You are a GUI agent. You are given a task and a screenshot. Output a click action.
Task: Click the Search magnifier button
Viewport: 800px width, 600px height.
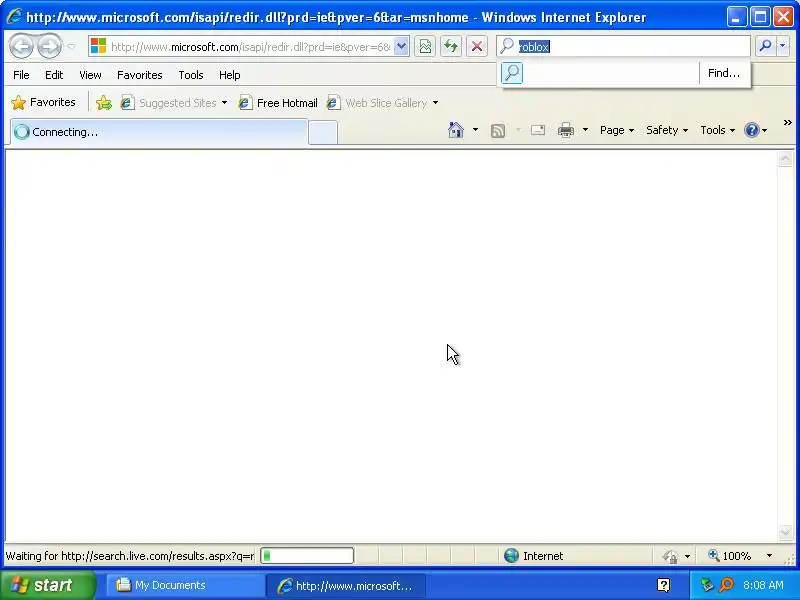[765, 46]
